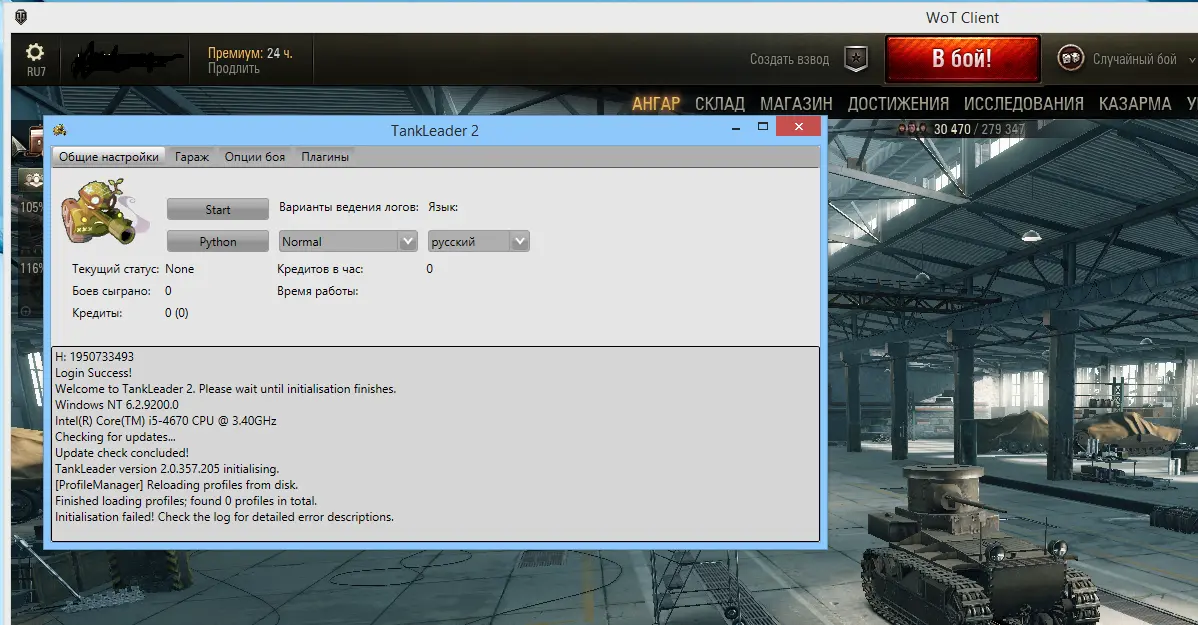The height and width of the screenshot is (625, 1198).
Task: Open the КАЗАРМА menu in WoT
Action: tap(1135, 104)
